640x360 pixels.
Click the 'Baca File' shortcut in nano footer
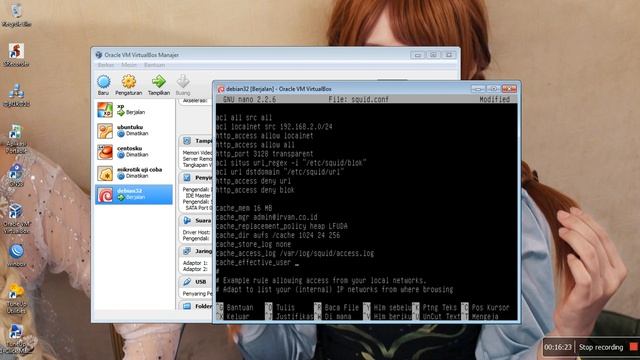point(336,307)
